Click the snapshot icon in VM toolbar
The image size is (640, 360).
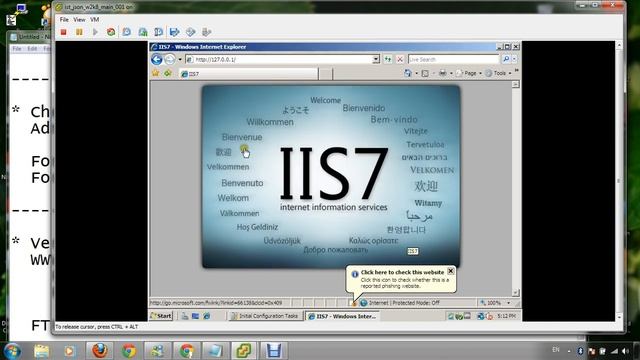[x=127, y=32]
